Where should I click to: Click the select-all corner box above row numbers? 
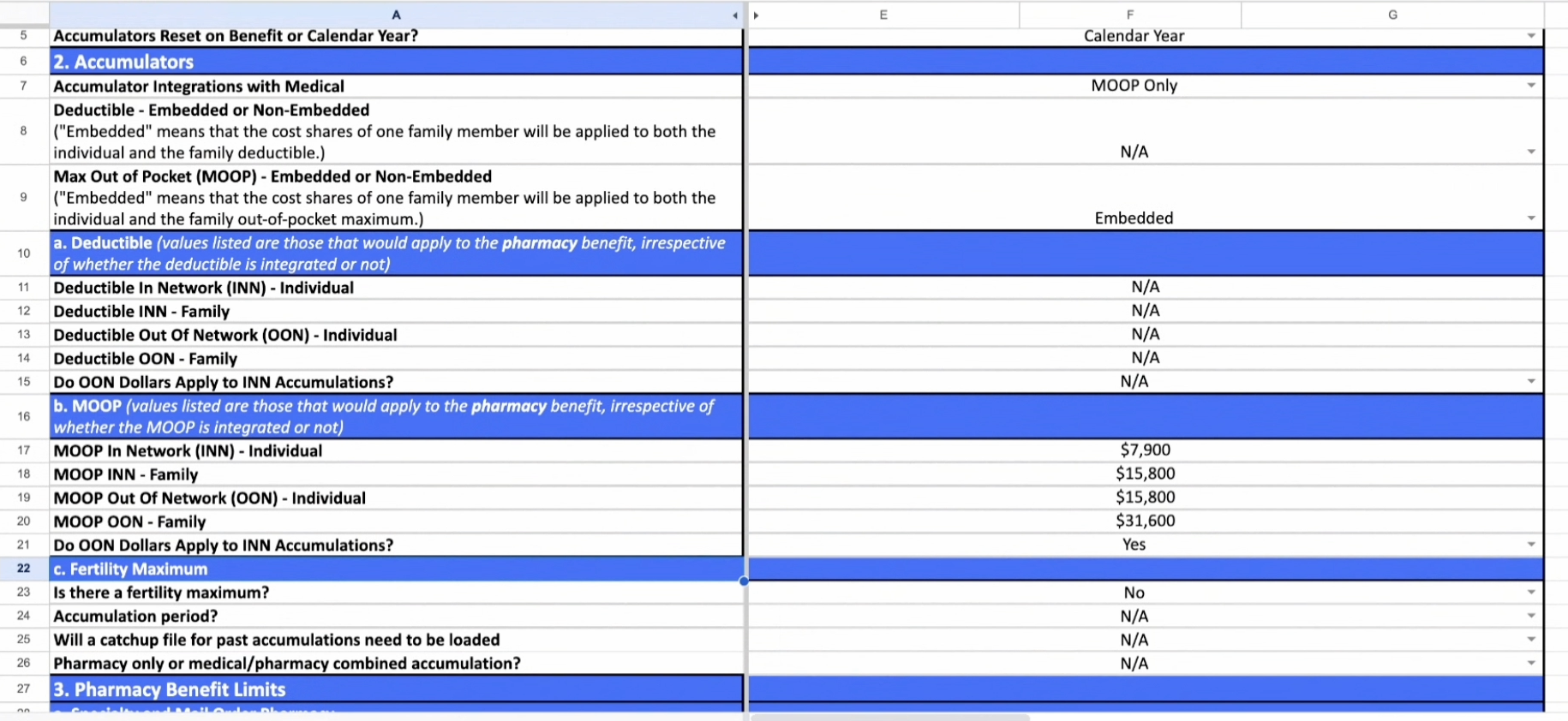(24, 15)
